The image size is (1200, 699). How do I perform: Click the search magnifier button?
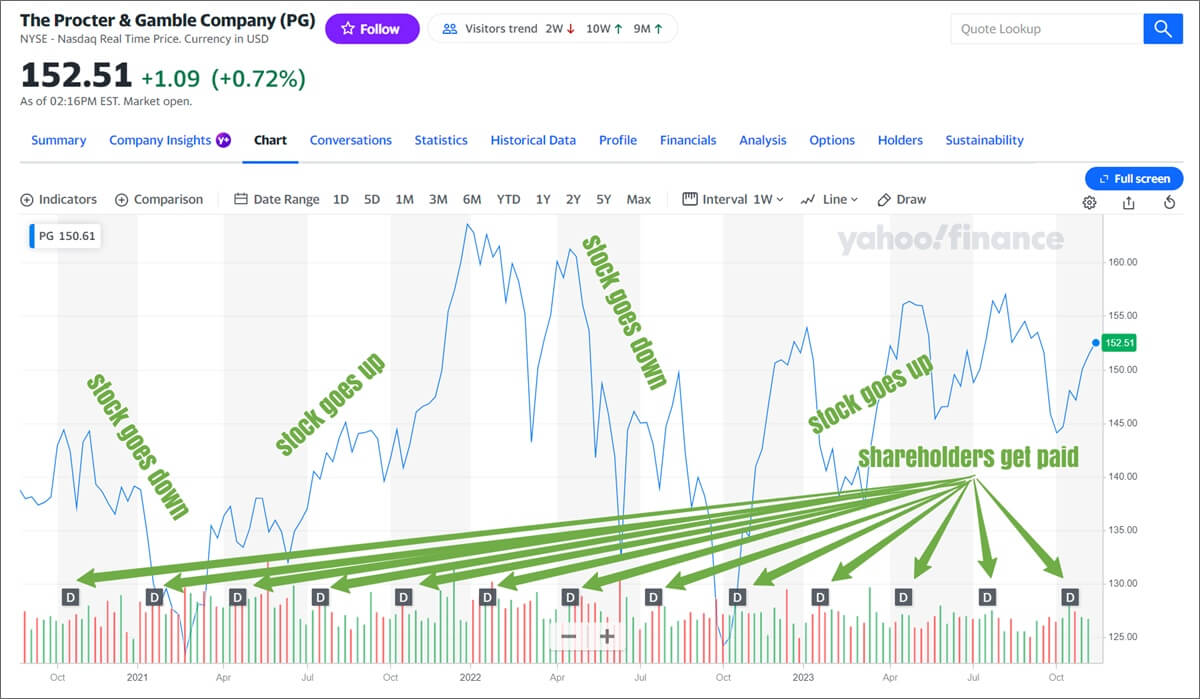(1163, 29)
